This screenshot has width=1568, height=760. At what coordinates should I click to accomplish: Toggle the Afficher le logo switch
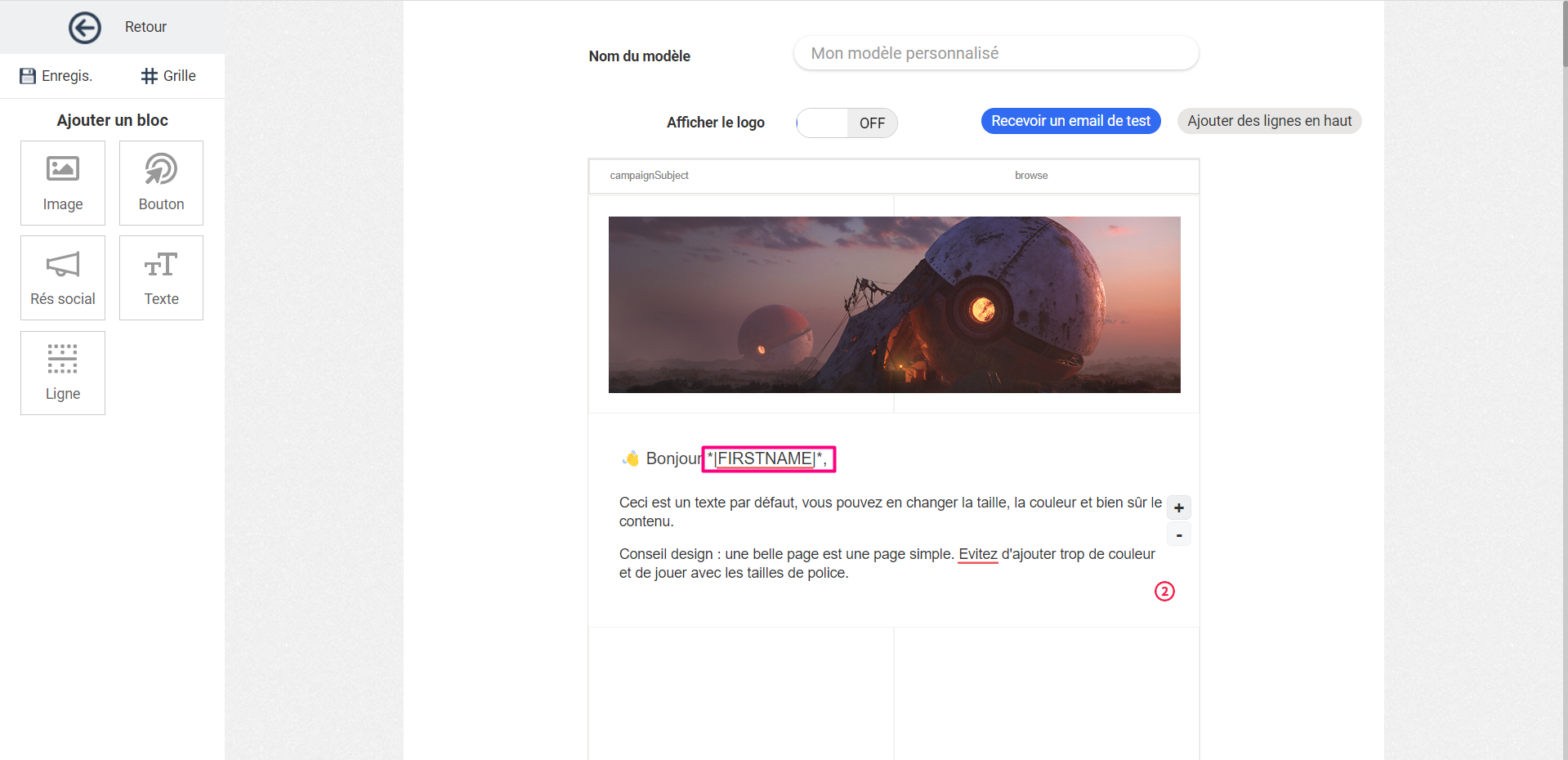[x=847, y=123]
